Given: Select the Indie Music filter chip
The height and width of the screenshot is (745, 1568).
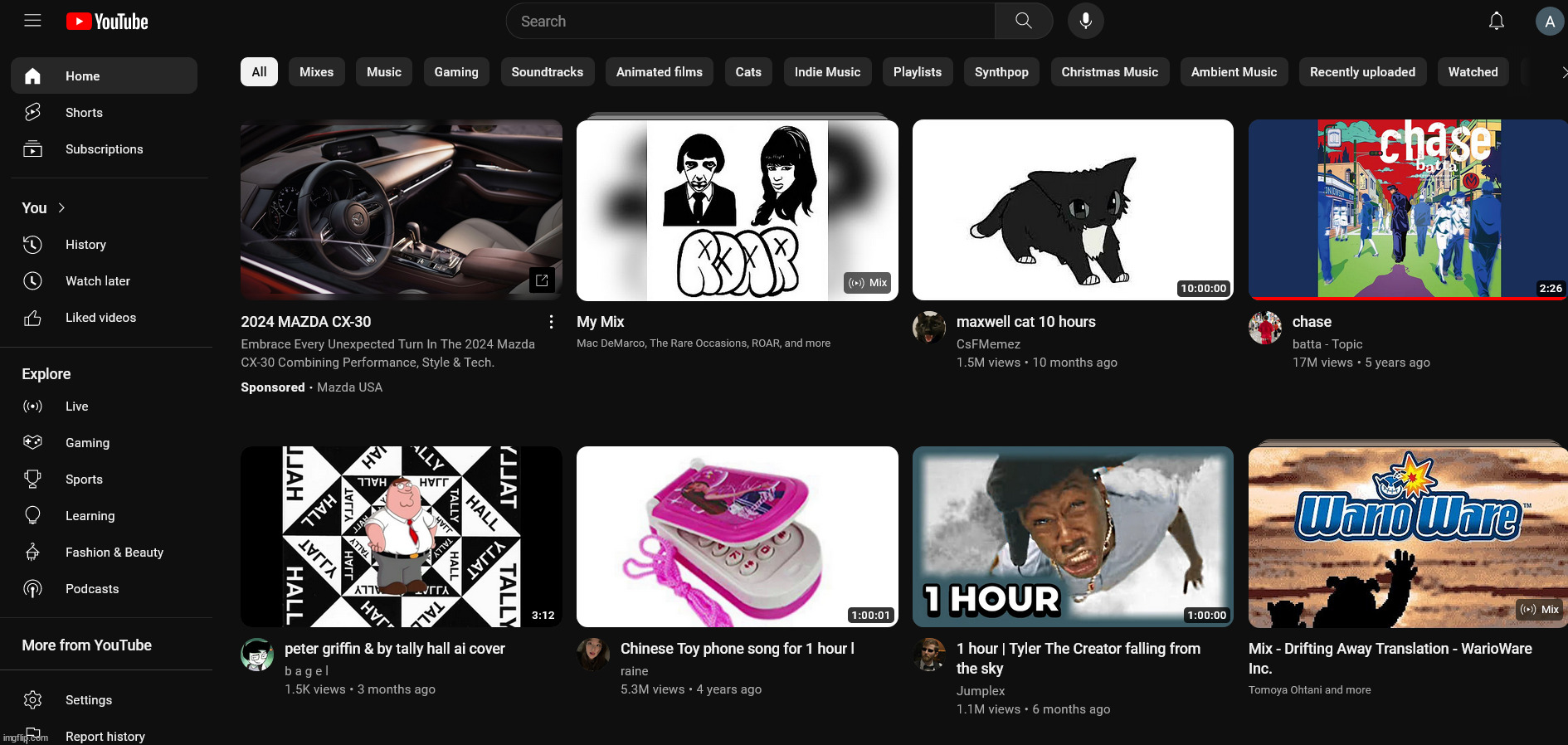Looking at the screenshot, I should point(827,72).
